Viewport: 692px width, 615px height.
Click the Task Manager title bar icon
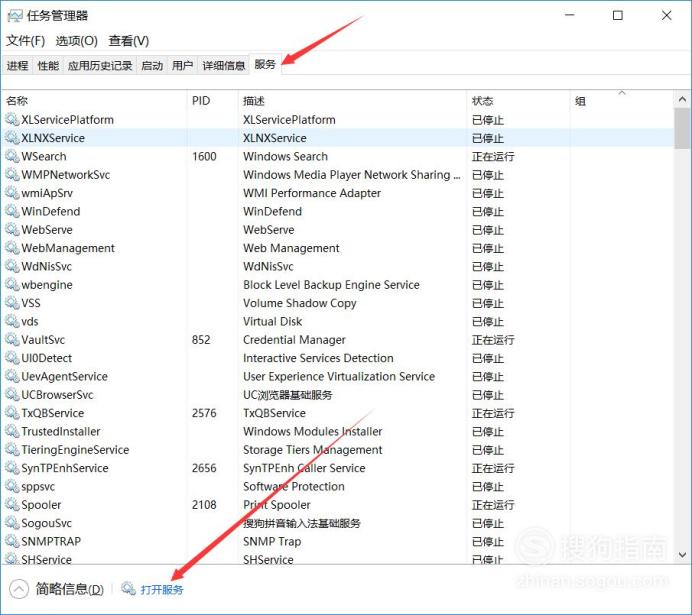click(x=15, y=16)
